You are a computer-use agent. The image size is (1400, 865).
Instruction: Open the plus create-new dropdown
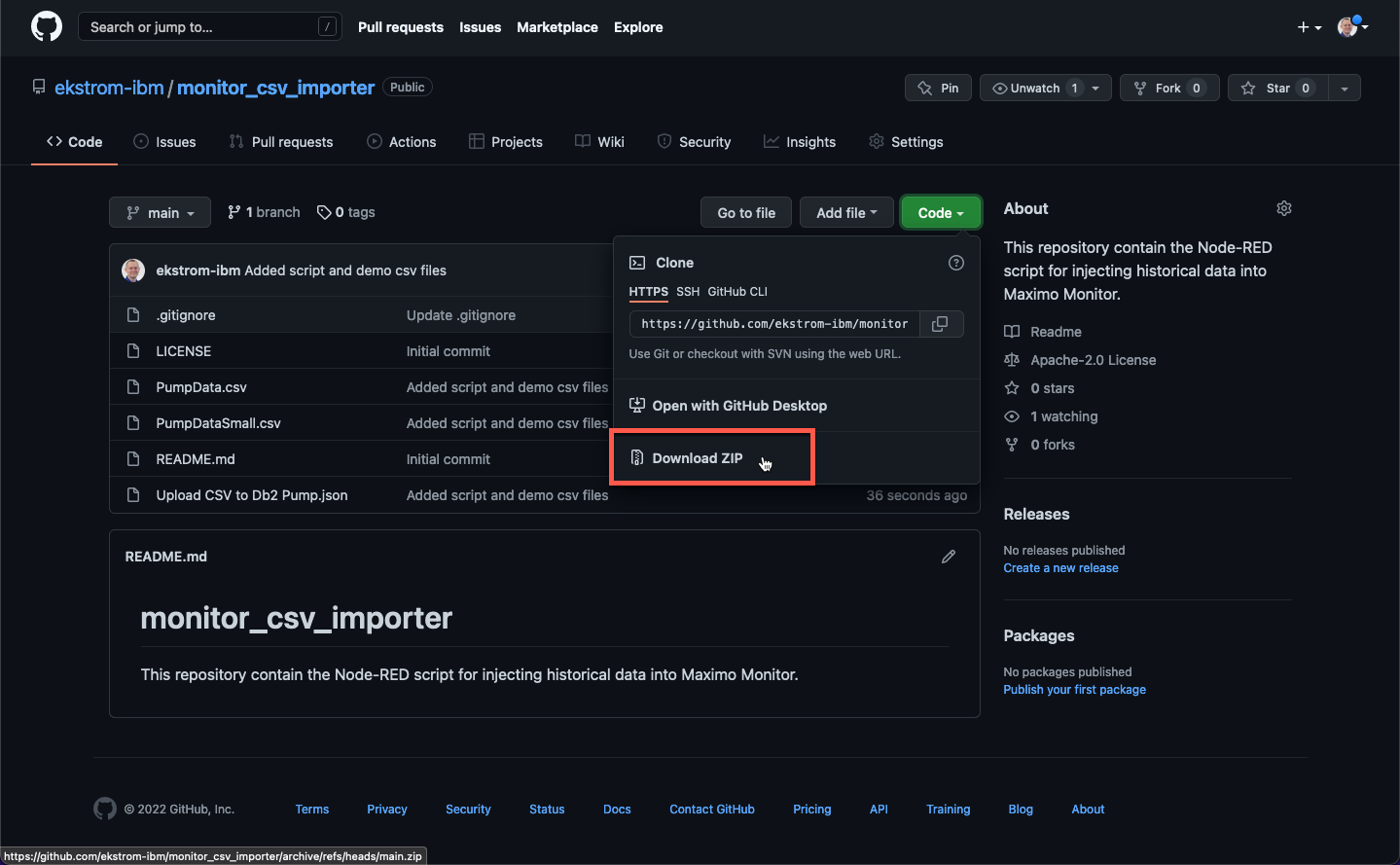pyautogui.click(x=1310, y=27)
